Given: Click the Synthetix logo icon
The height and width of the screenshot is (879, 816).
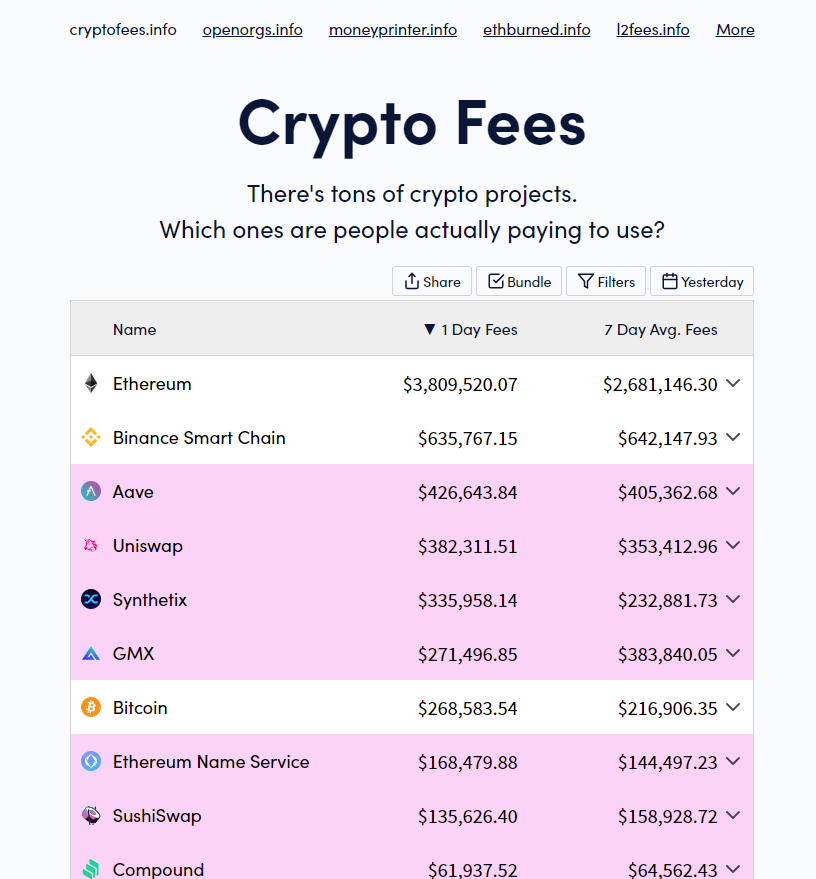Looking at the screenshot, I should click(91, 599).
